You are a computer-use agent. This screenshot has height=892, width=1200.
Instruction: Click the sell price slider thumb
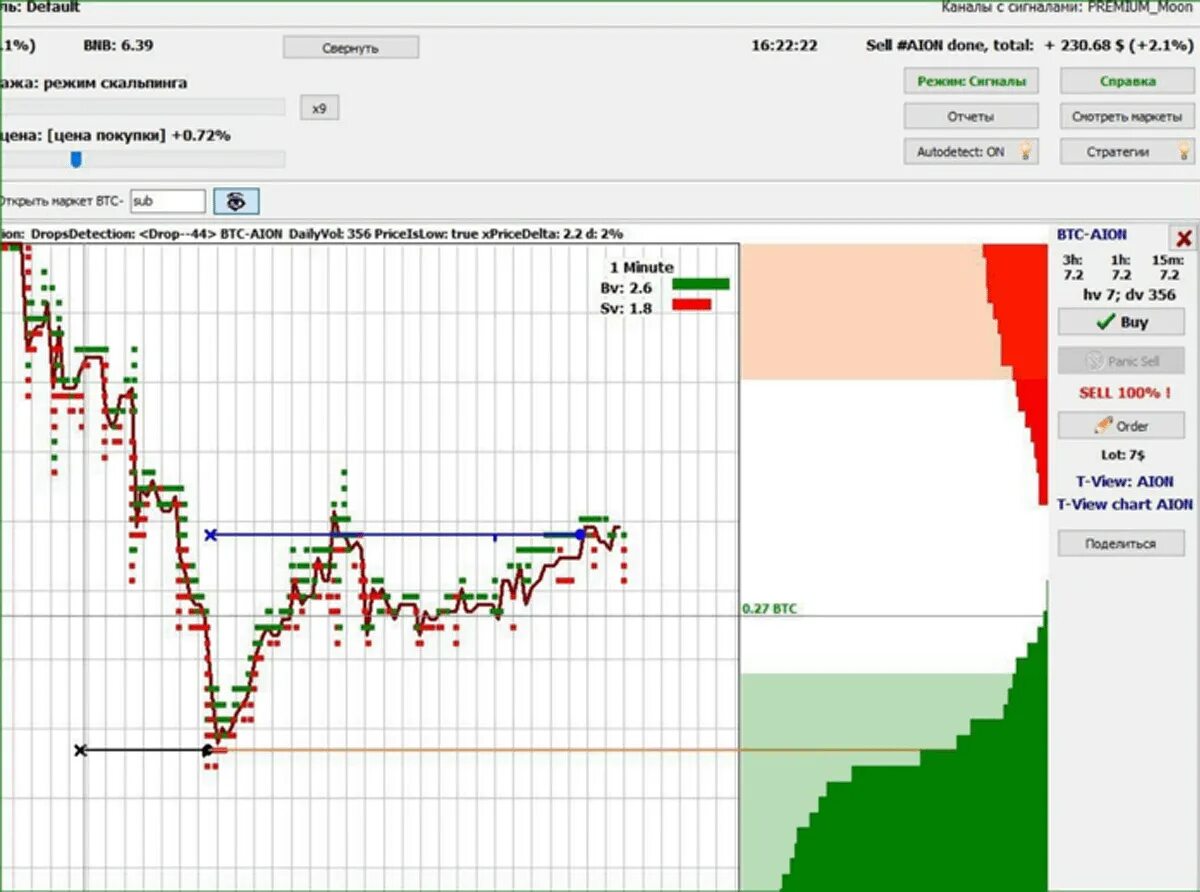[x=75, y=159]
